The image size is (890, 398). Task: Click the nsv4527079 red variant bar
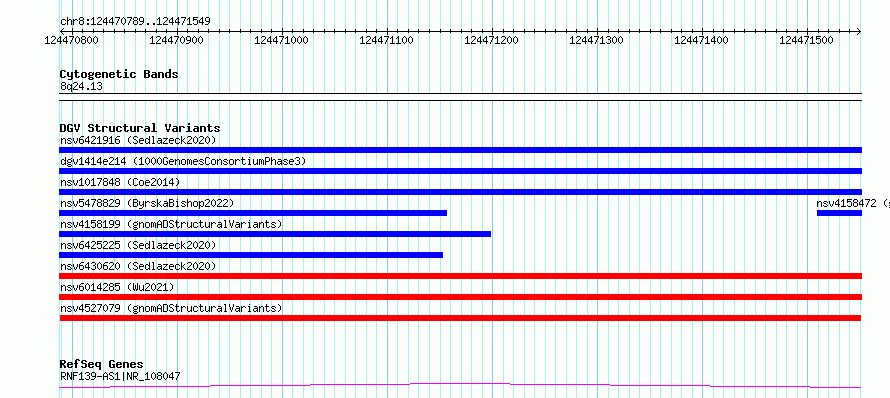460,318
